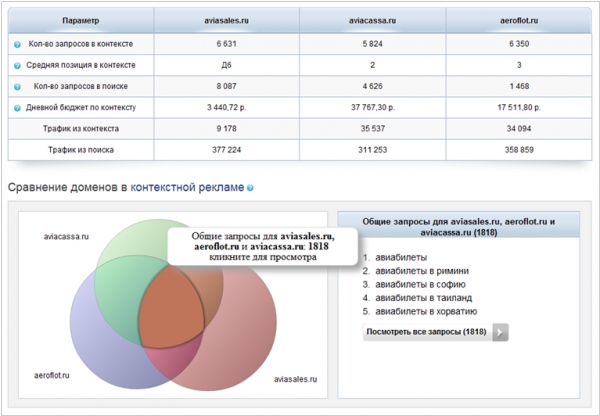Click the value "4 626" cell

(373, 86)
